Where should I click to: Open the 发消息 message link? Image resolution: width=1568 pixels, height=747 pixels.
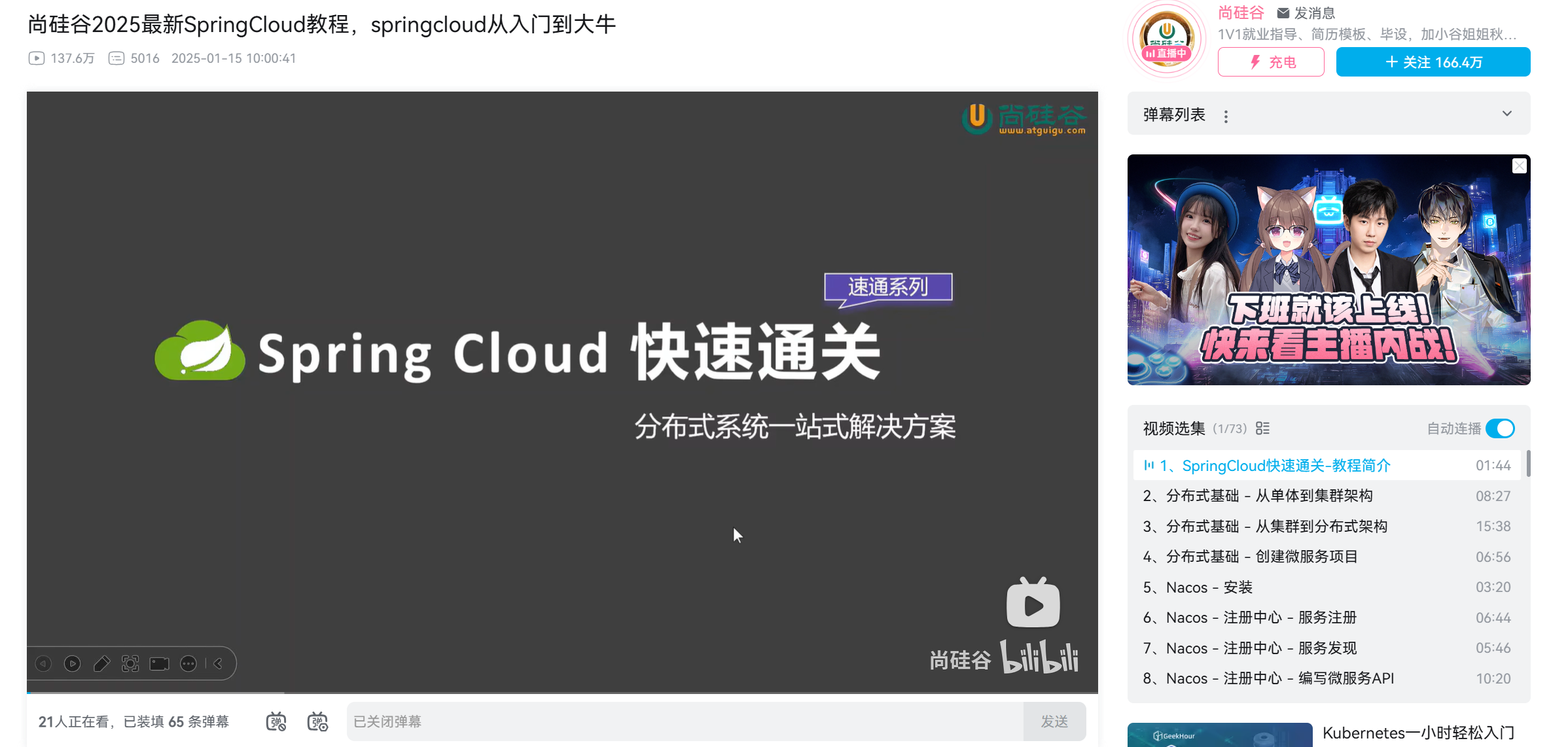(1306, 13)
